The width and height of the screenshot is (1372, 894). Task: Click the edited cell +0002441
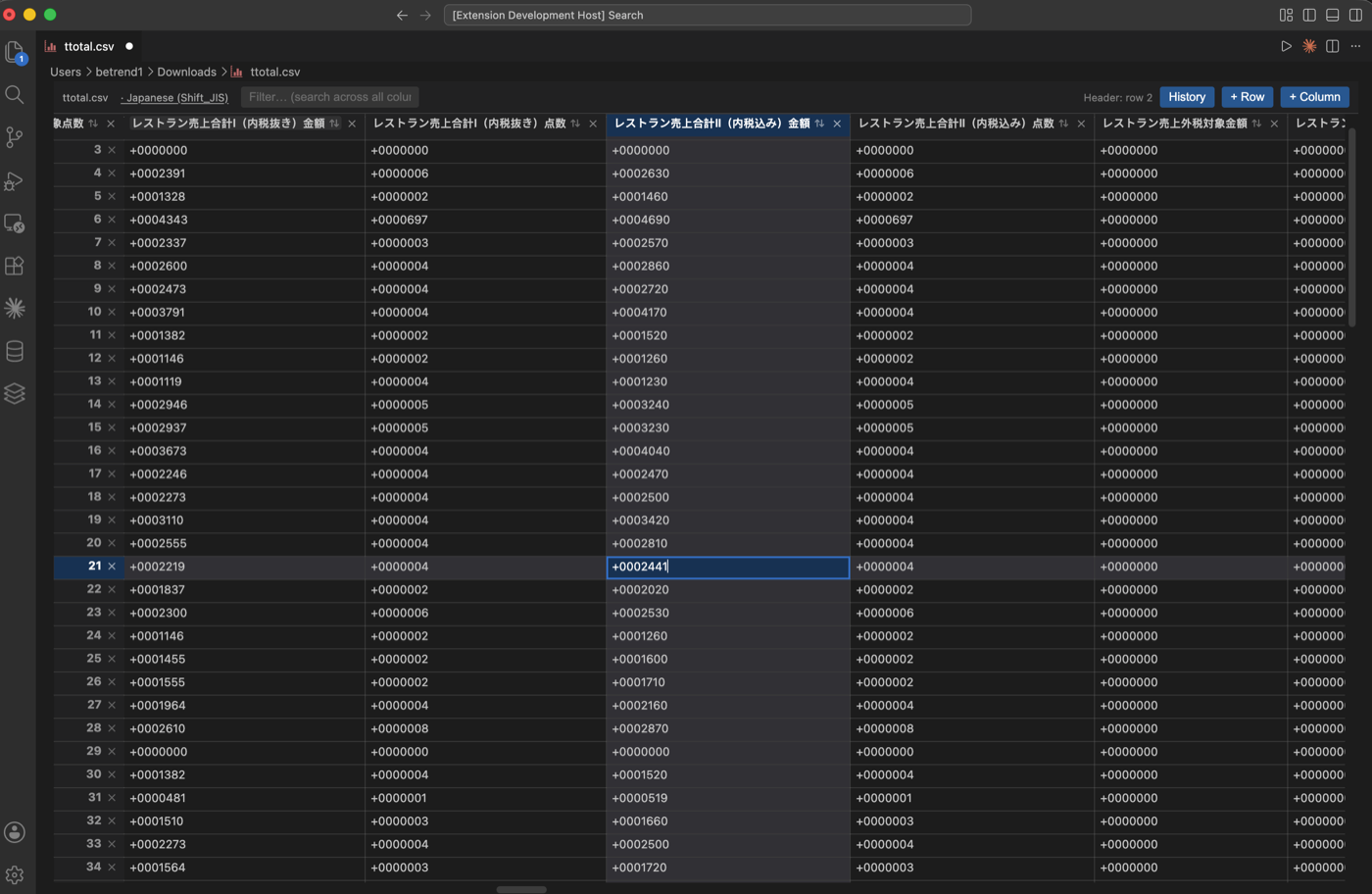728,567
